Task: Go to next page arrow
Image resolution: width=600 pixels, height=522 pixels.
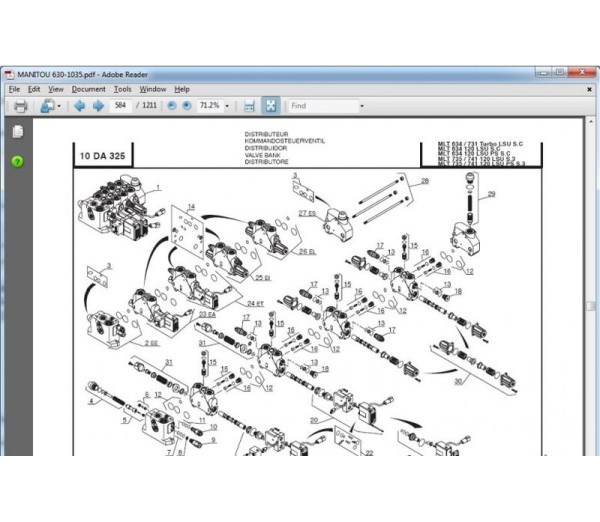Action: (98, 106)
